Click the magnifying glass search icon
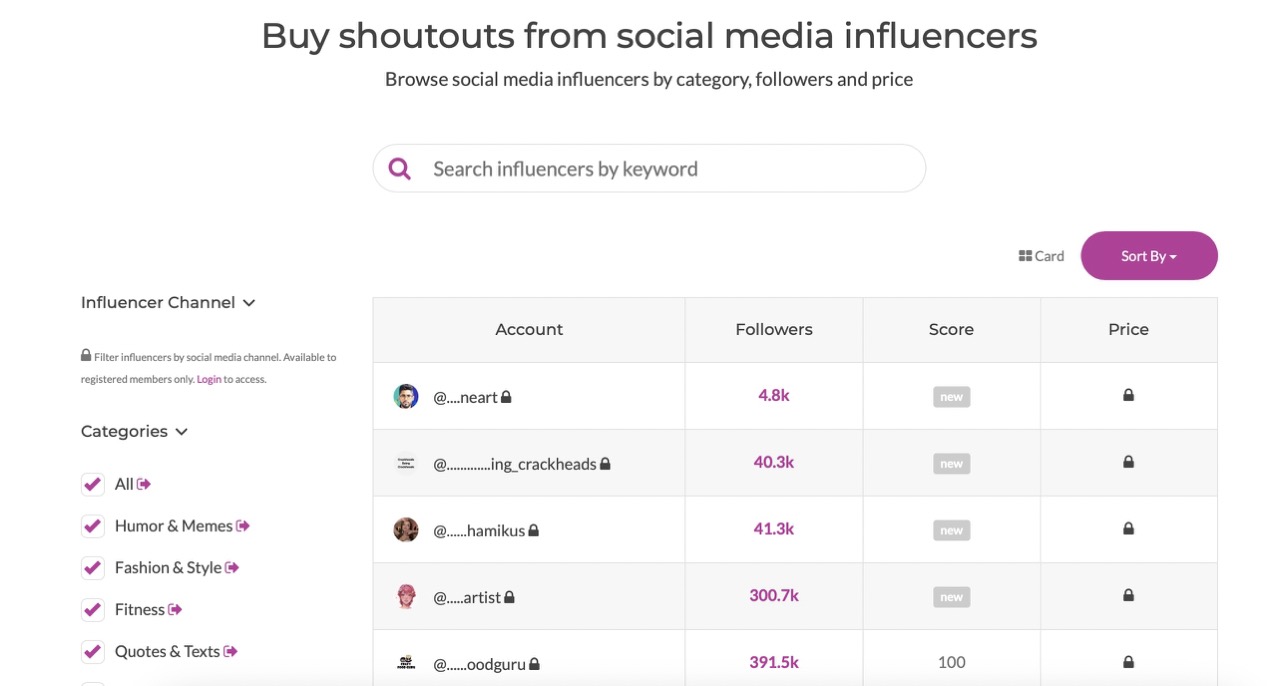 click(400, 169)
